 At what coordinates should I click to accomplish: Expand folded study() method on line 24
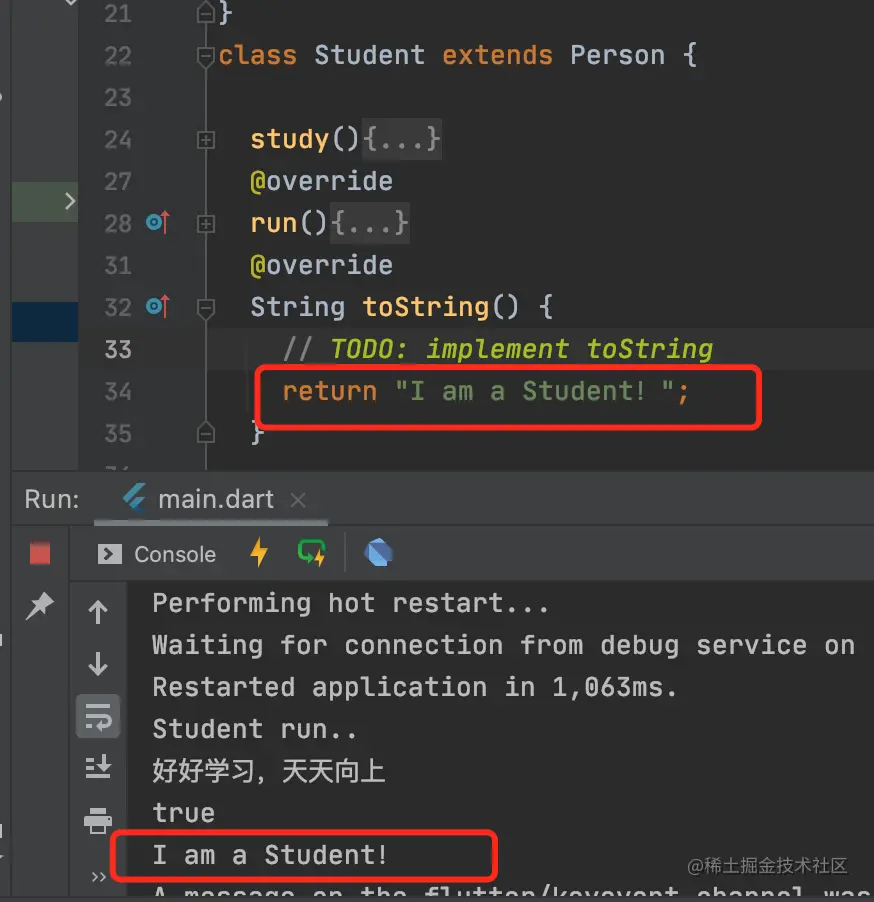click(x=205, y=140)
